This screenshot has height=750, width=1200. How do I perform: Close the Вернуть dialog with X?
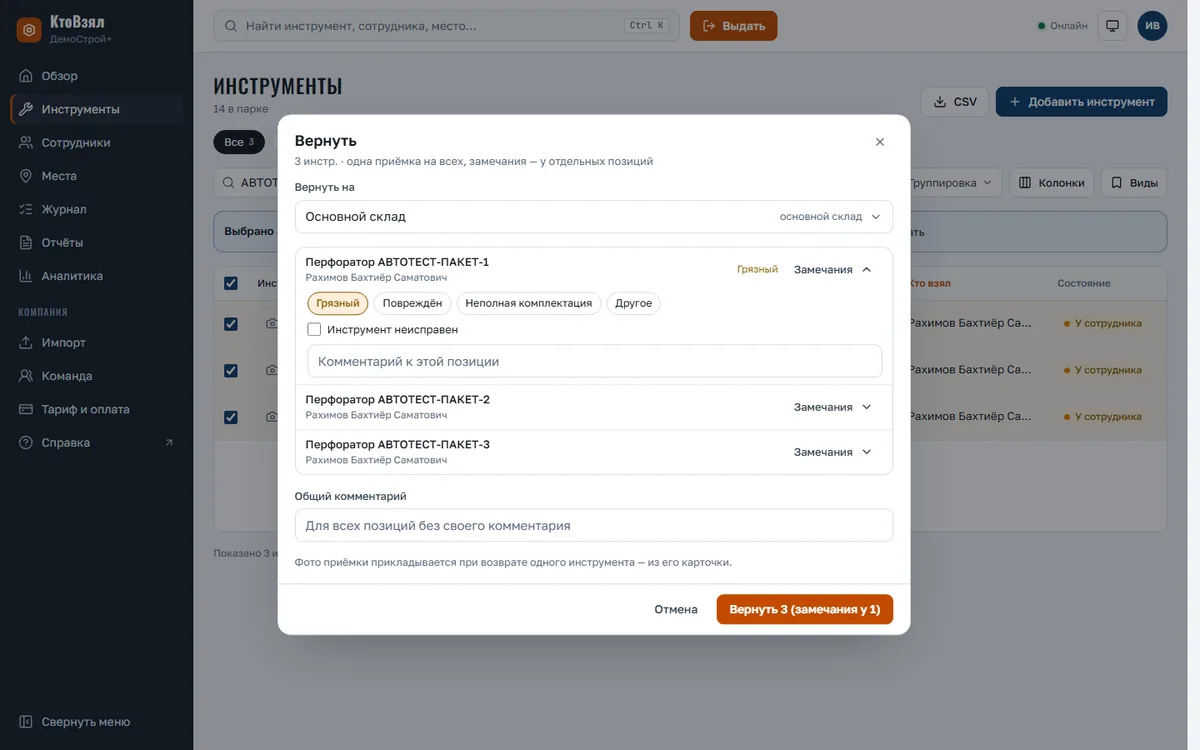click(x=880, y=142)
